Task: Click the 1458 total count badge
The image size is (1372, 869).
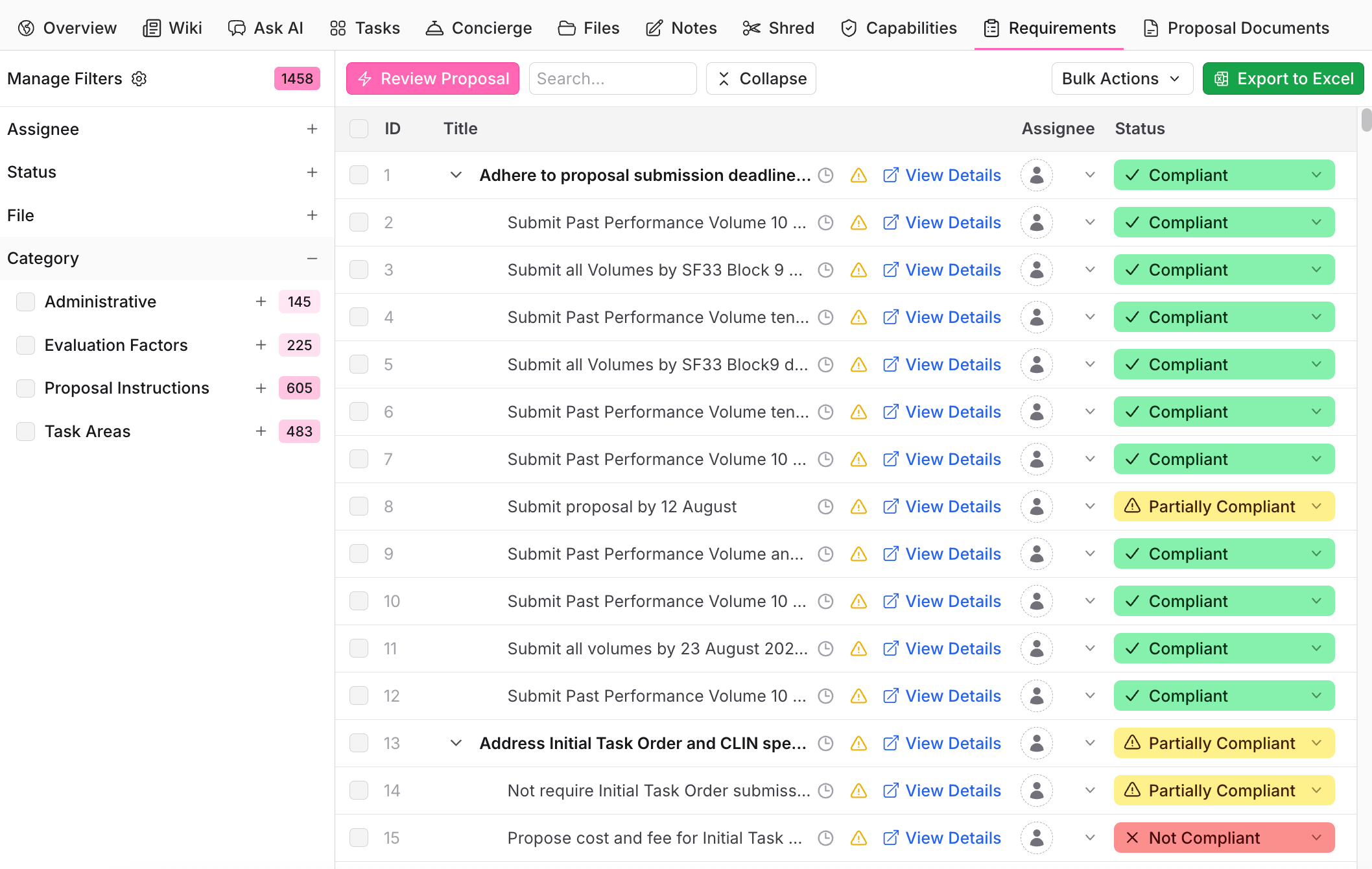Action: pyautogui.click(x=297, y=78)
